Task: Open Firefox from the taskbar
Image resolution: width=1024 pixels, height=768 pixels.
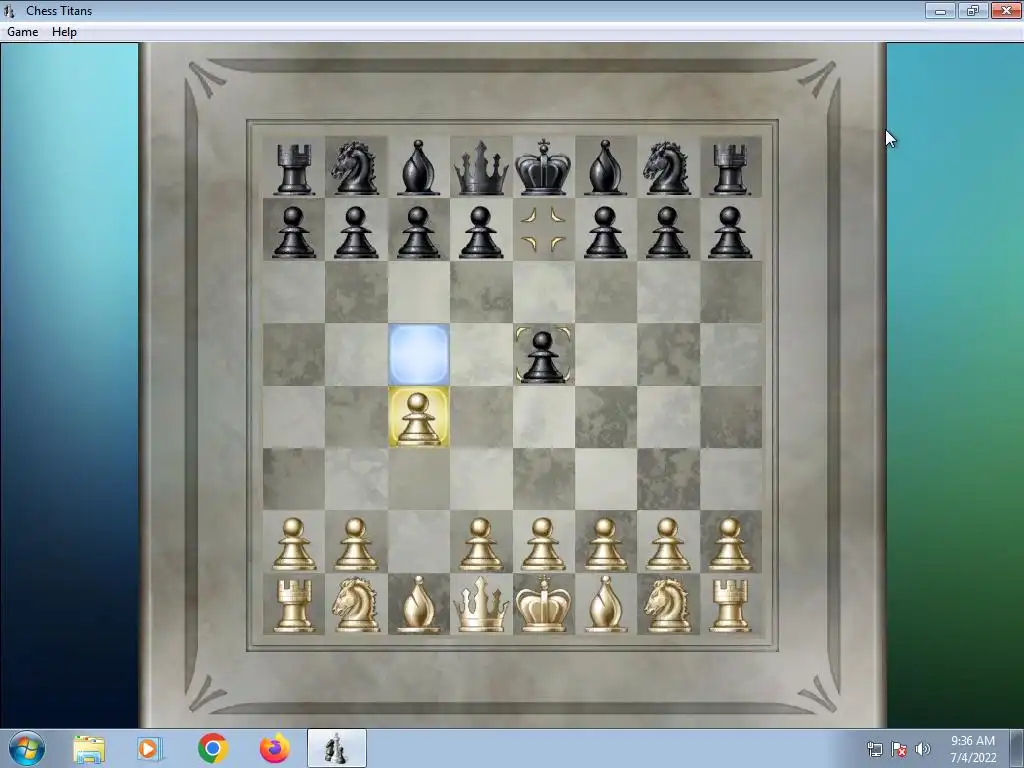Action: click(x=275, y=748)
